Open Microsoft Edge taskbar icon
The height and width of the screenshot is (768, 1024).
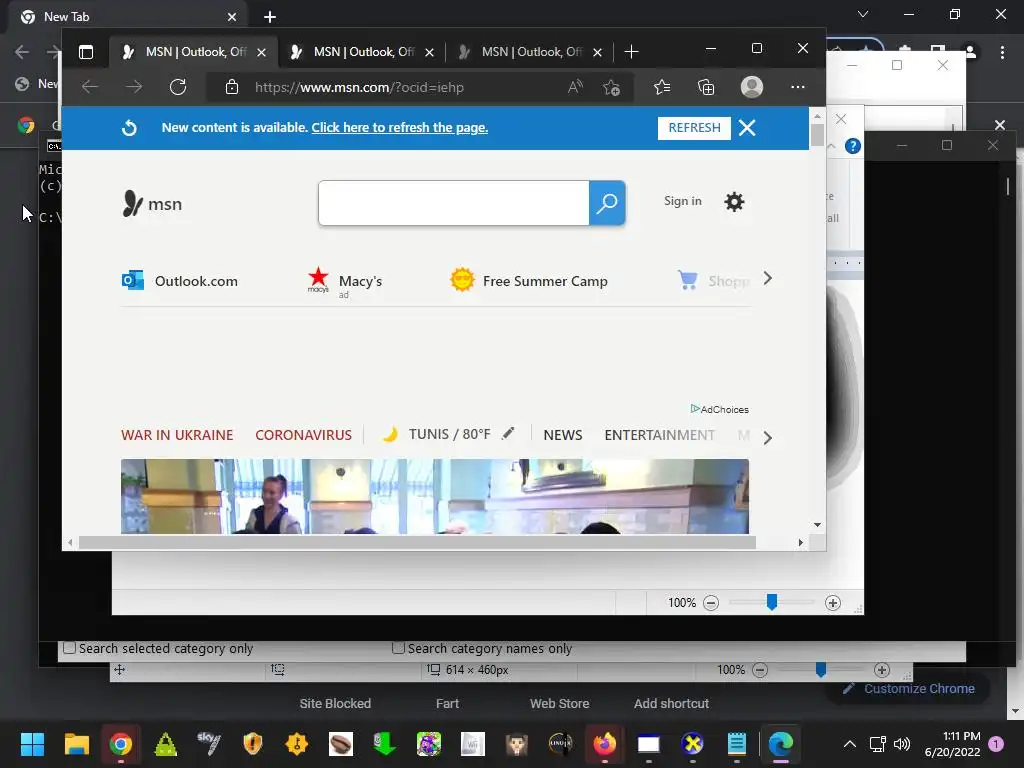click(780, 744)
